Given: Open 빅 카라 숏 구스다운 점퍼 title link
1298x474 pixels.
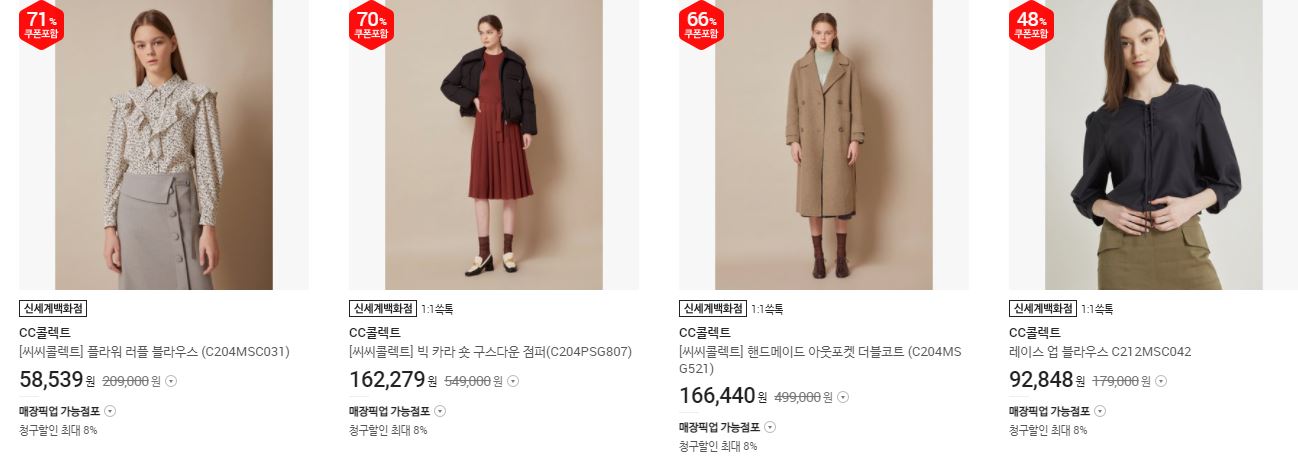Looking at the screenshot, I should click(x=490, y=352).
